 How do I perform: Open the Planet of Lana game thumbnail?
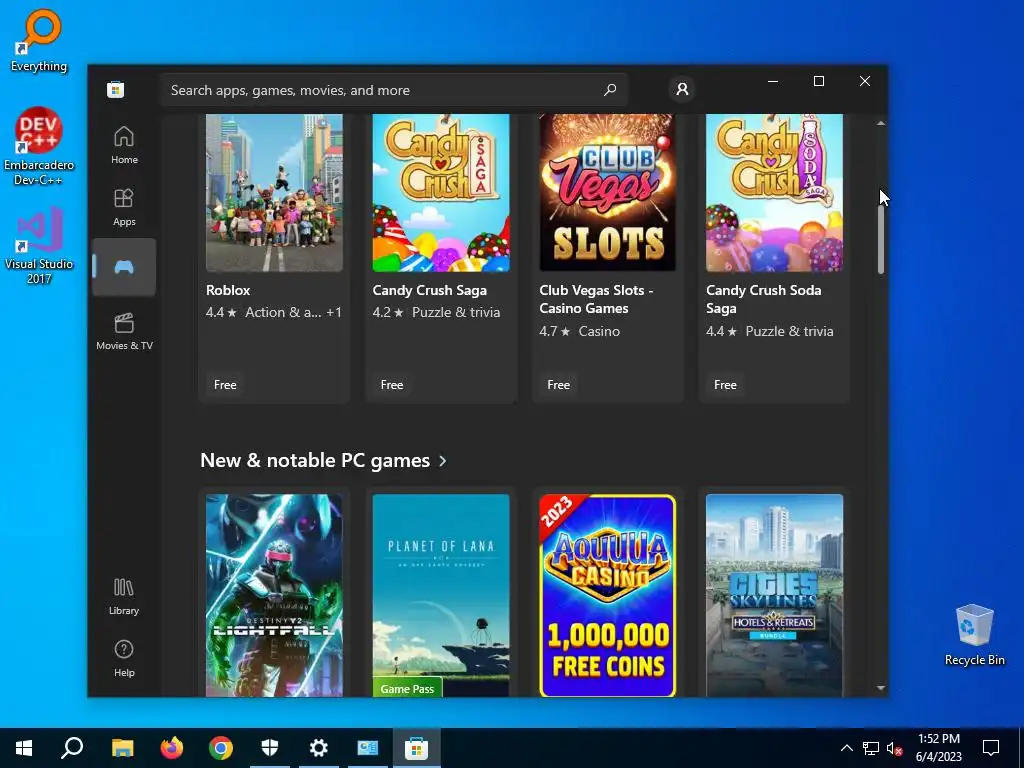tap(441, 595)
